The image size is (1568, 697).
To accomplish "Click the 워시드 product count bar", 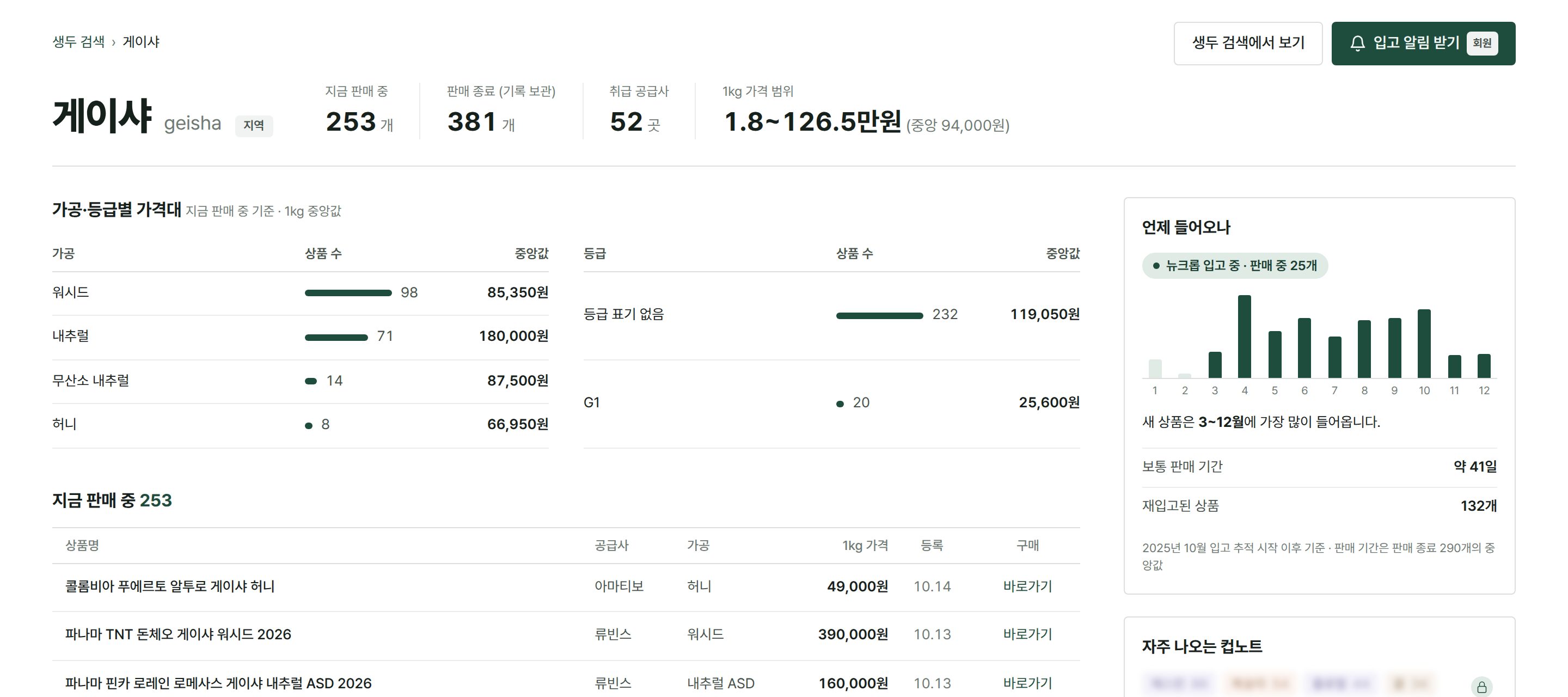I will pos(348,293).
